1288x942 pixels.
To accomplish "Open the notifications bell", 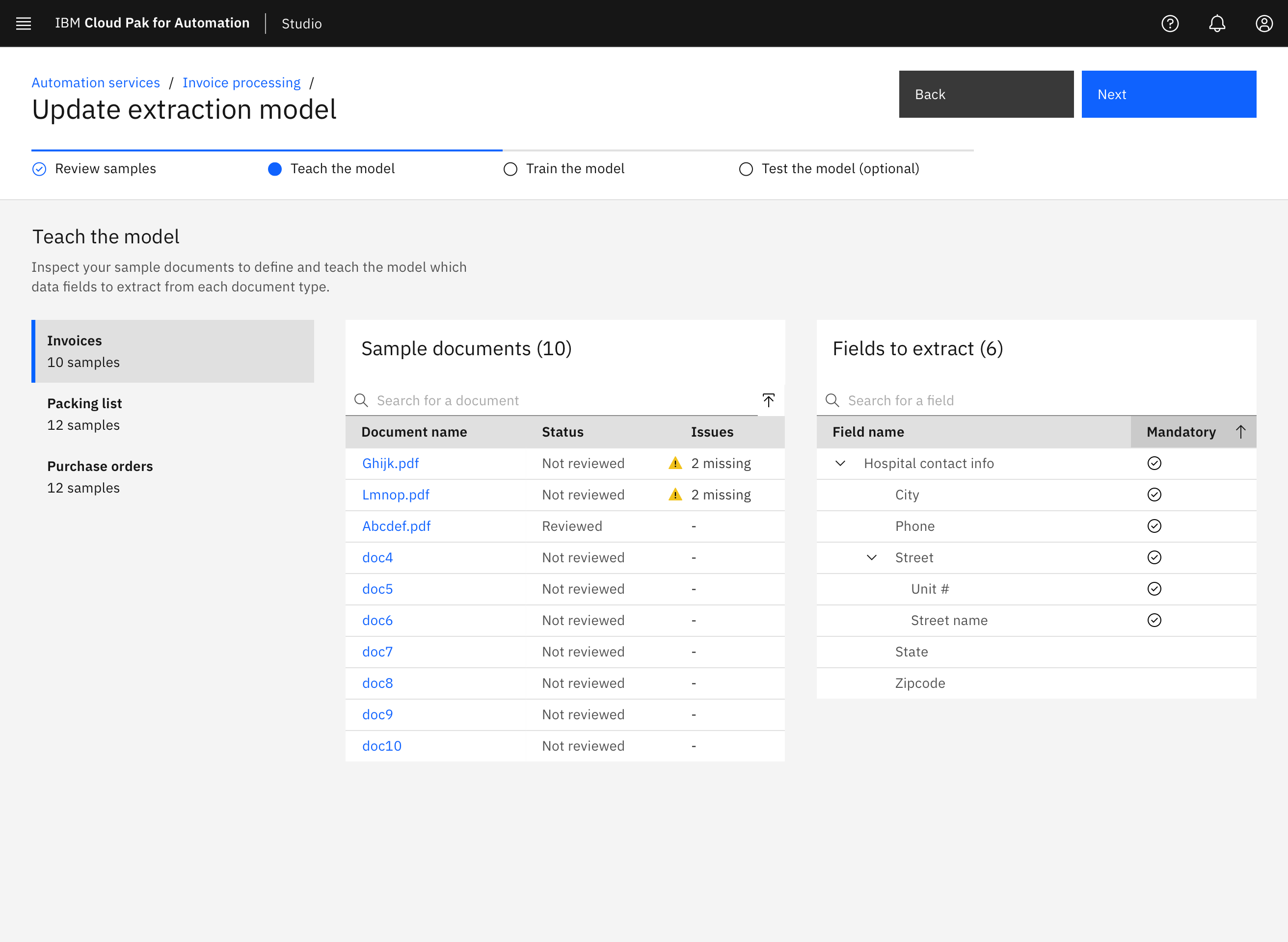I will pos(1217,24).
